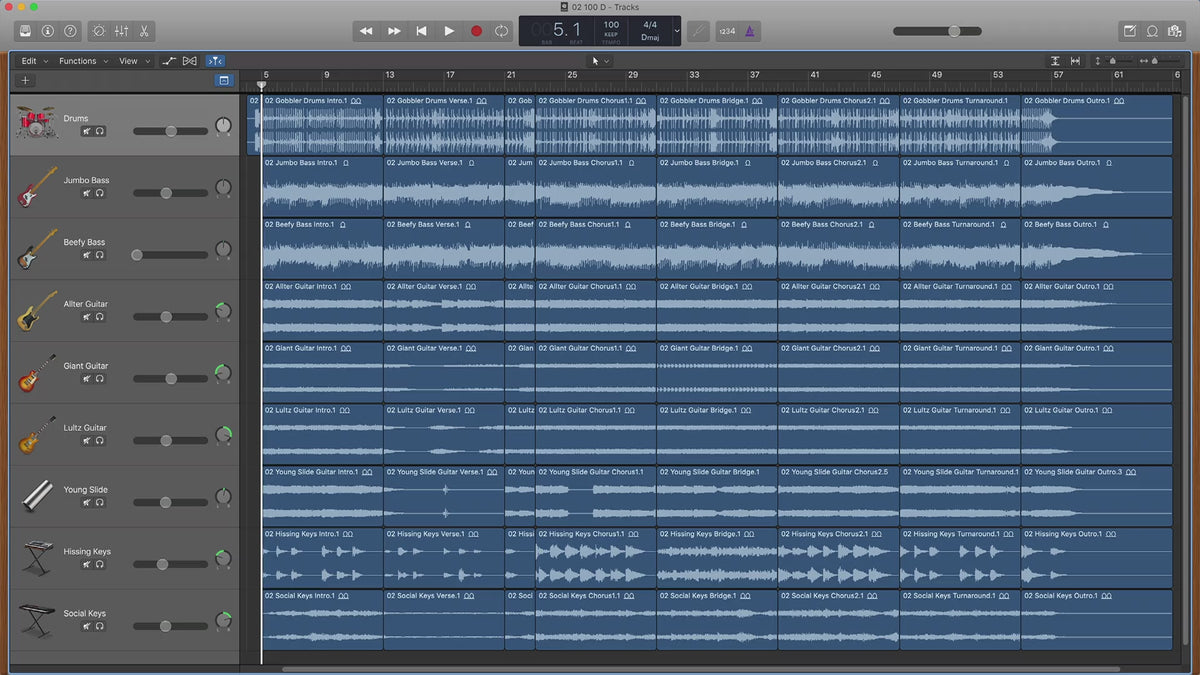Image resolution: width=1200 pixels, height=675 pixels.
Task: Toggle the metronome click
Action: click(750, 31)
